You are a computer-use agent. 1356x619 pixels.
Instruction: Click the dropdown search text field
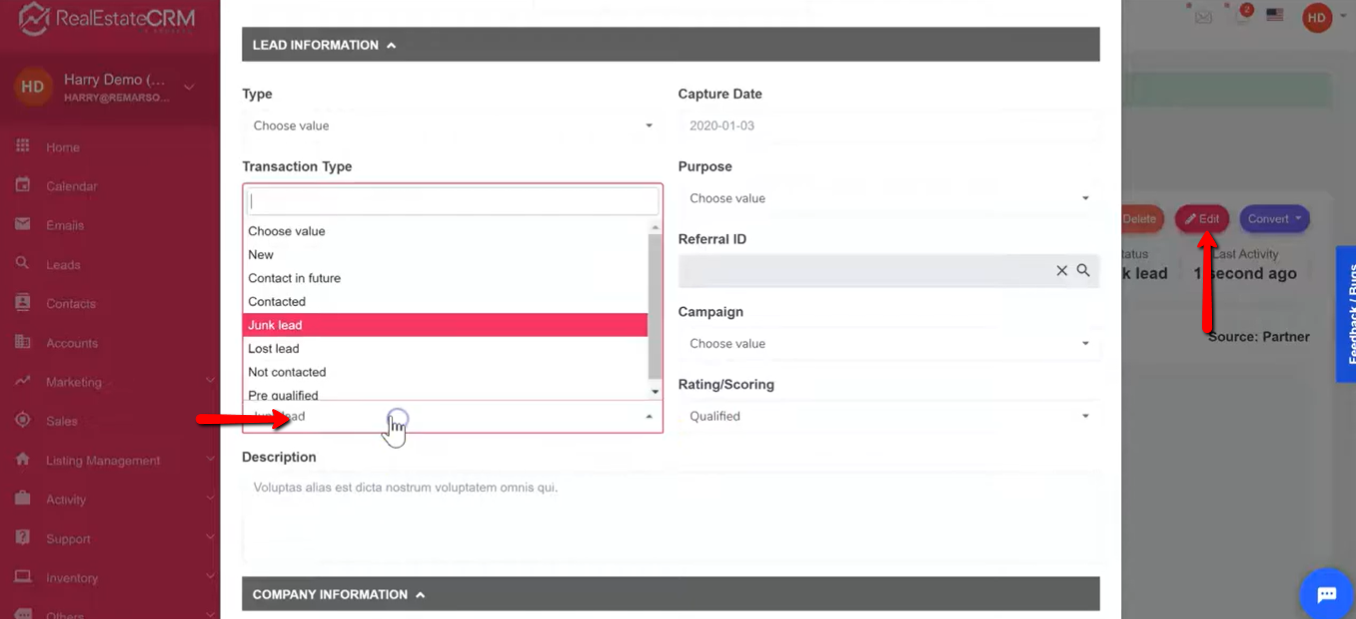[x=452, y=201]
